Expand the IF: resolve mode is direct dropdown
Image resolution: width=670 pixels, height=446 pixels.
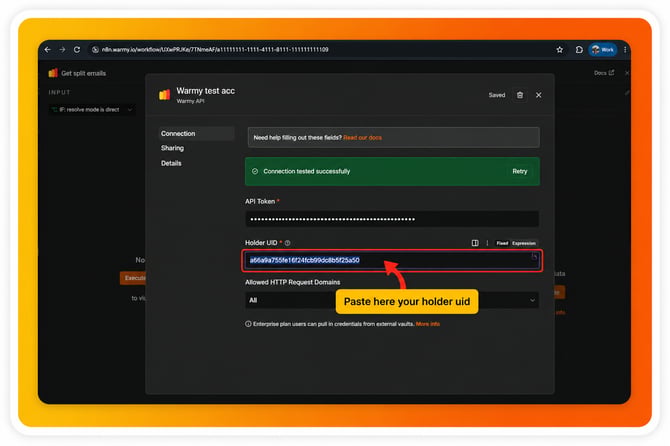coord(91,110)
